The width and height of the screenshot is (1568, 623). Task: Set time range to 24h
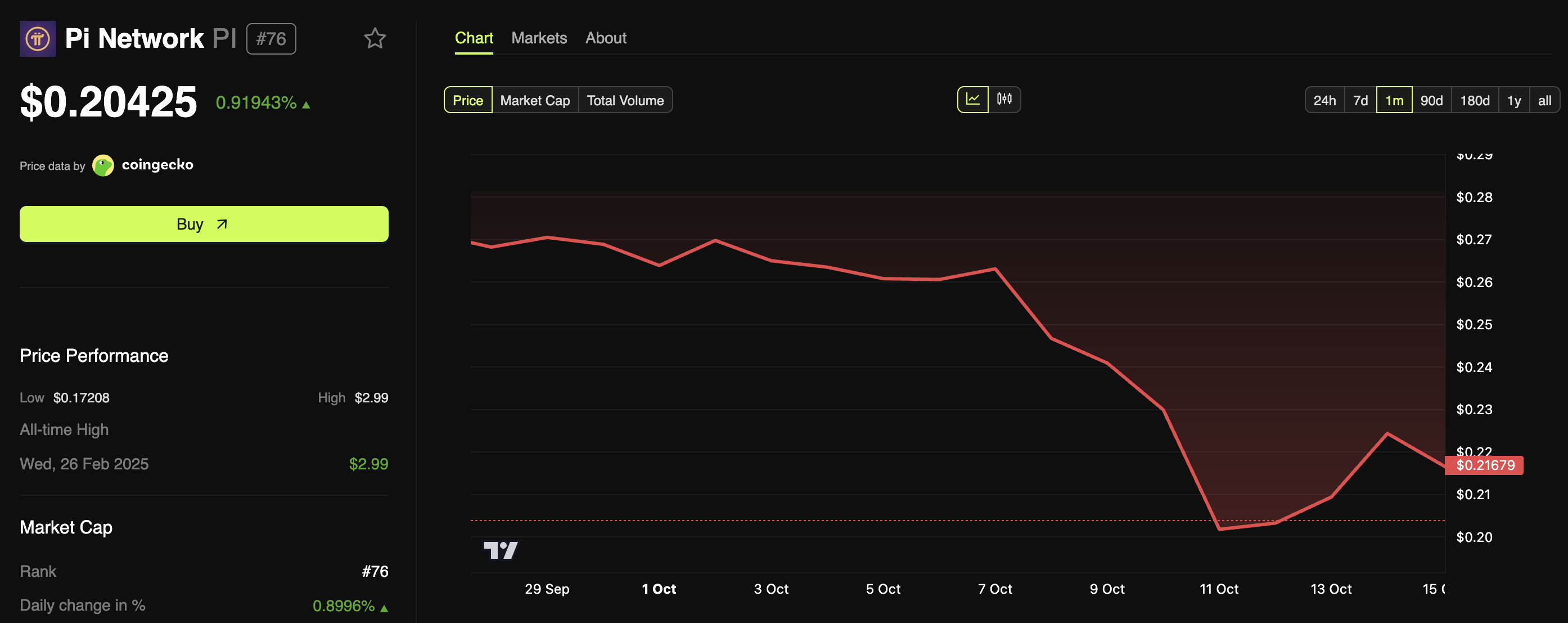click(x=1324, y=101)
